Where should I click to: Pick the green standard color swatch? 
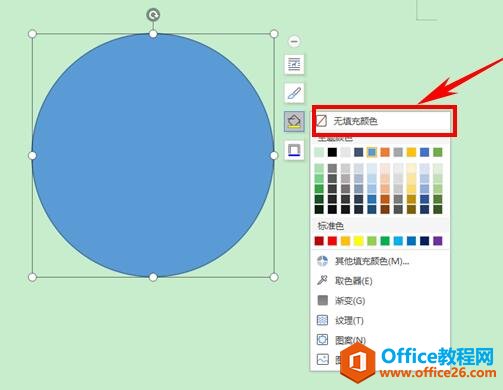pyautogui.click(x=385, y=241)
